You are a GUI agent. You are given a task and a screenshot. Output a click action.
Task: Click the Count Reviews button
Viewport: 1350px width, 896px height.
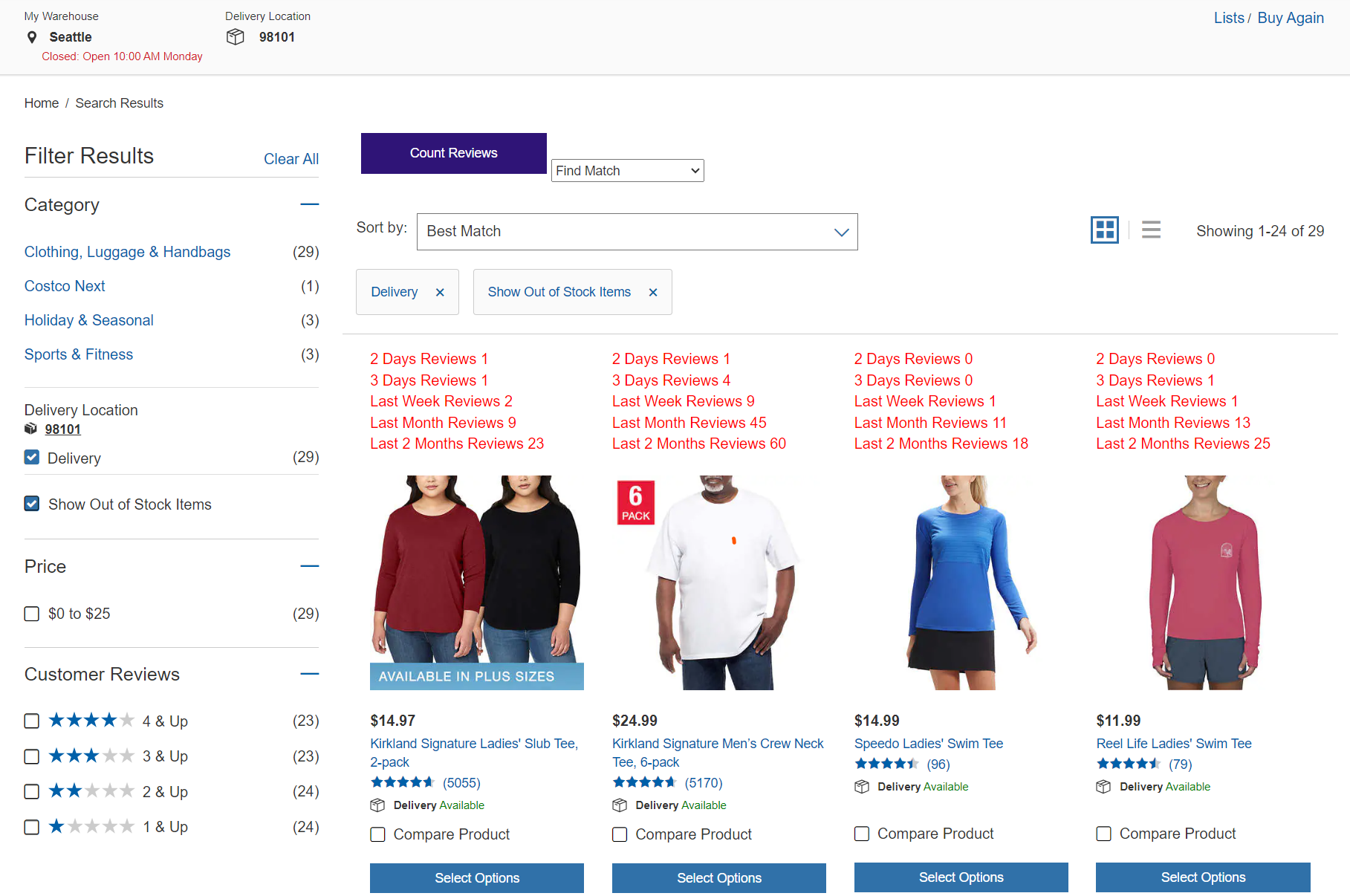454,153
